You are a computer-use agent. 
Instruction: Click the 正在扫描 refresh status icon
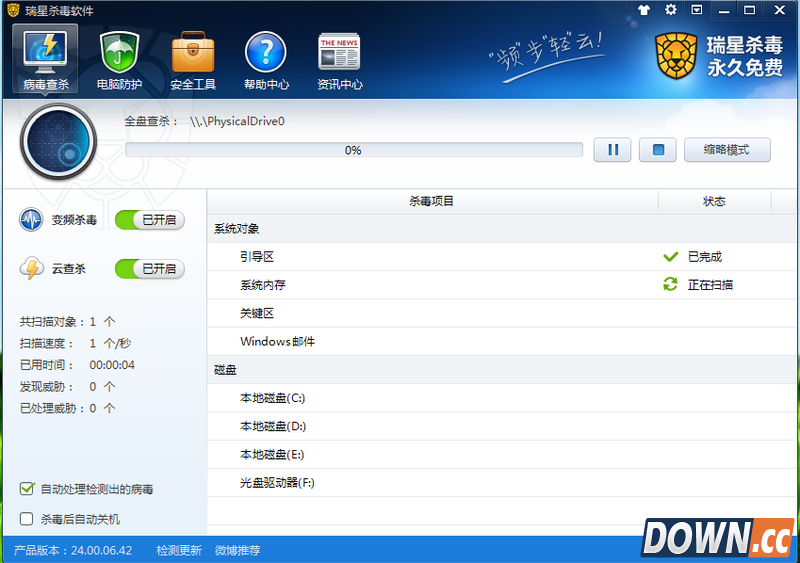click(670, 284)
